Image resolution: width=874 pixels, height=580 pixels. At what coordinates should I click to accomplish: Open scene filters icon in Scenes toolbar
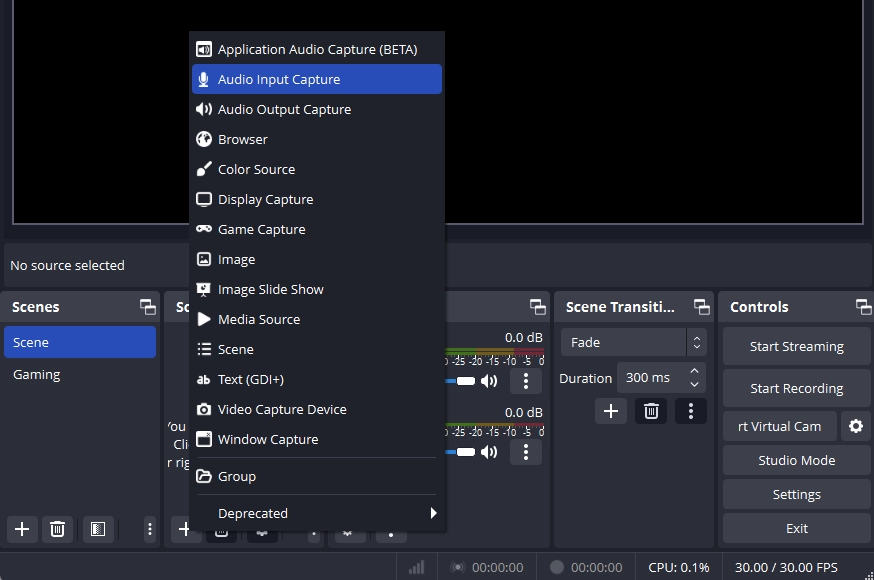(x=98, y=529)
